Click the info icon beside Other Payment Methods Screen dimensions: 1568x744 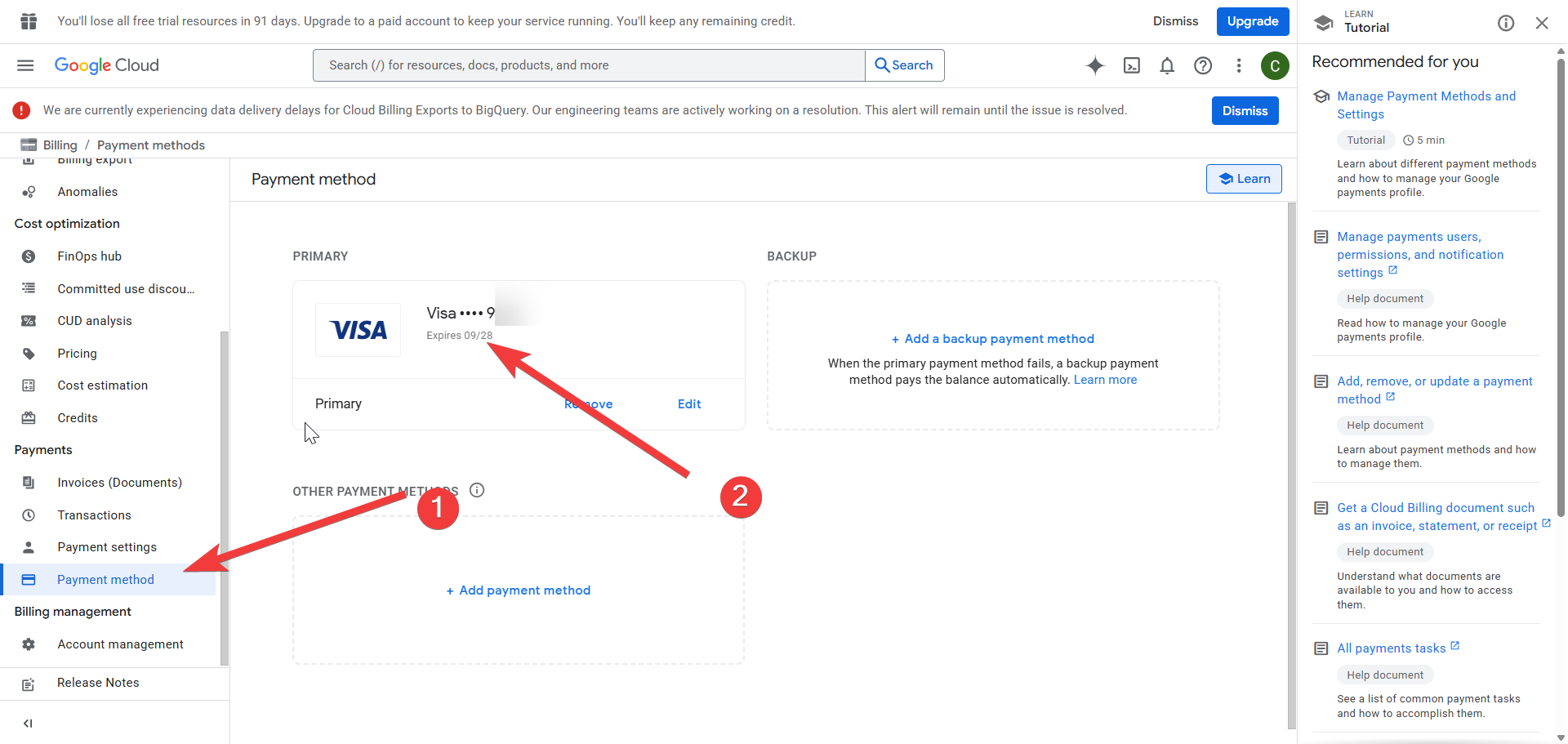pyautogui.click(x=477, y=490)
